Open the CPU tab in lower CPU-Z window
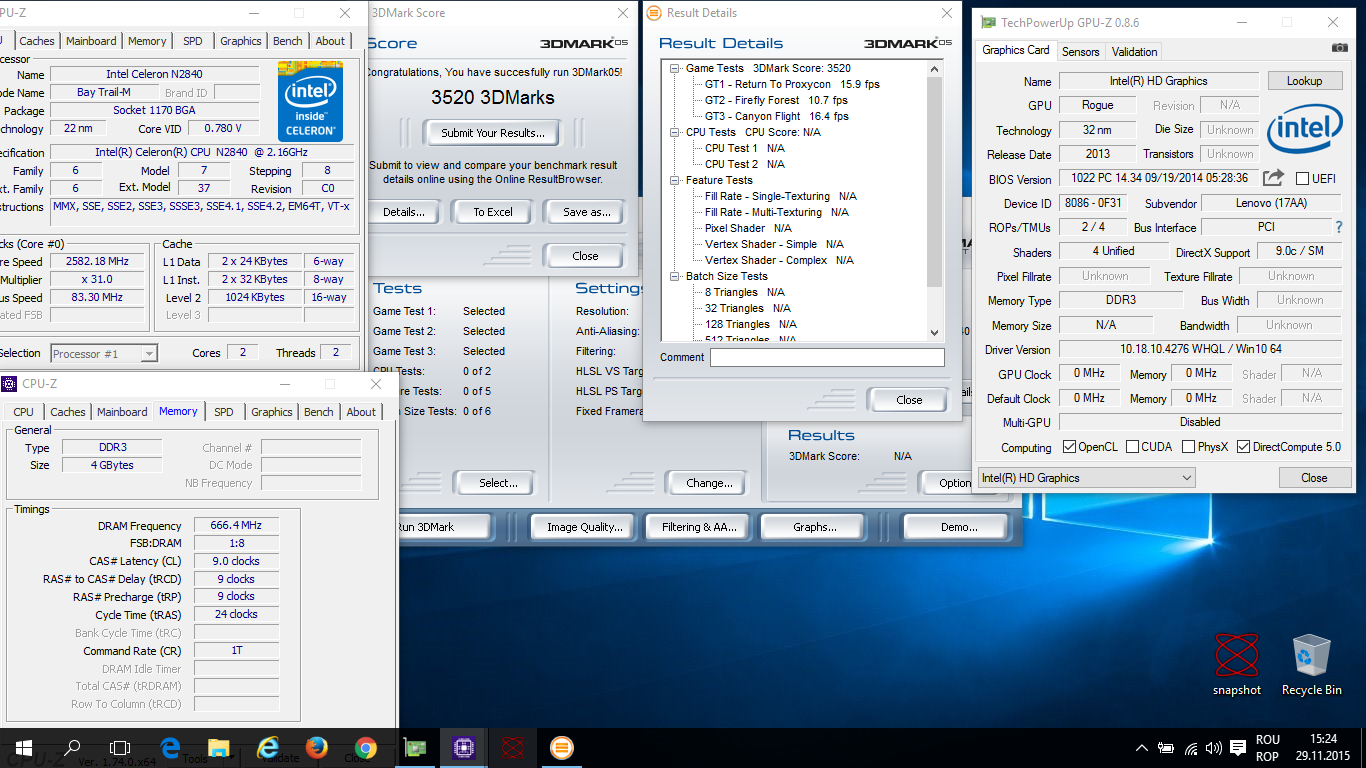Image resolution: width=1366 pixels, height=768 pixels. [x=24, y=412]
